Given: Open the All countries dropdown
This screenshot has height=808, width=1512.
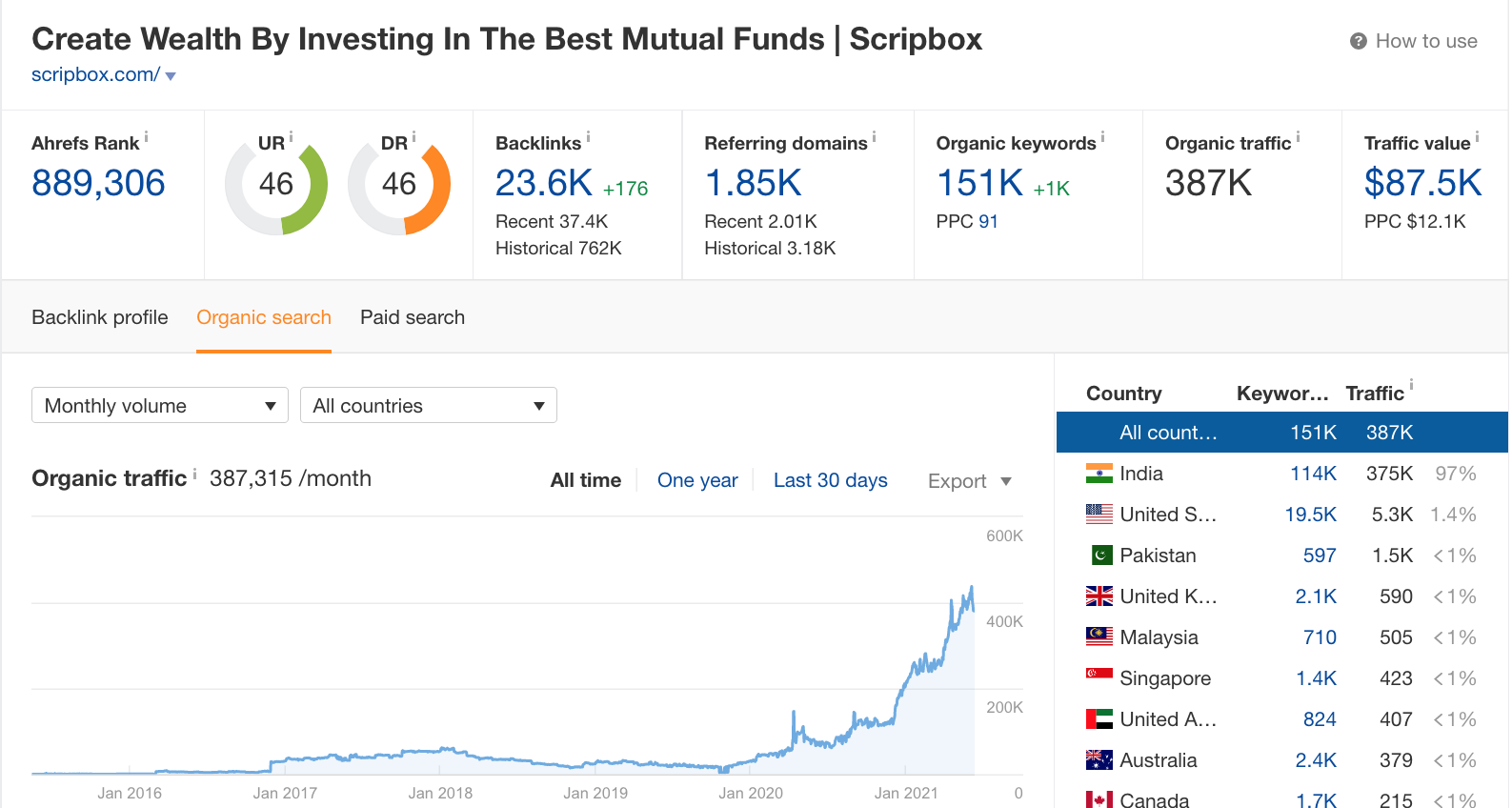Looking at the screenshot, I should click(x=428, y=405).
